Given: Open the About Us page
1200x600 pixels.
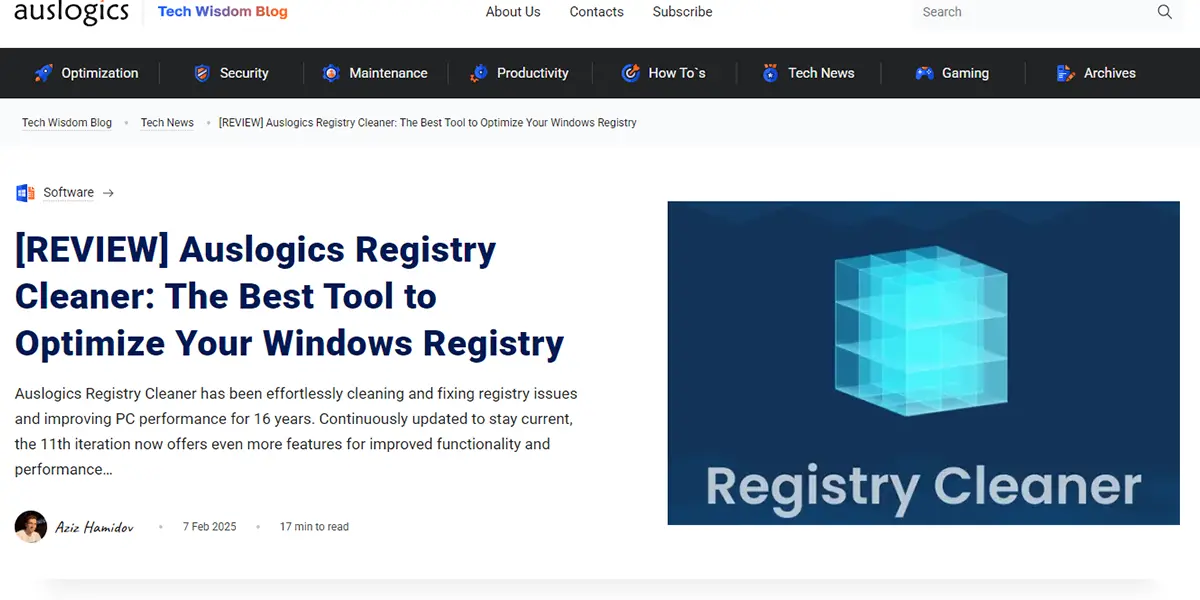Looking at the screenshot, I should [513, 12].
